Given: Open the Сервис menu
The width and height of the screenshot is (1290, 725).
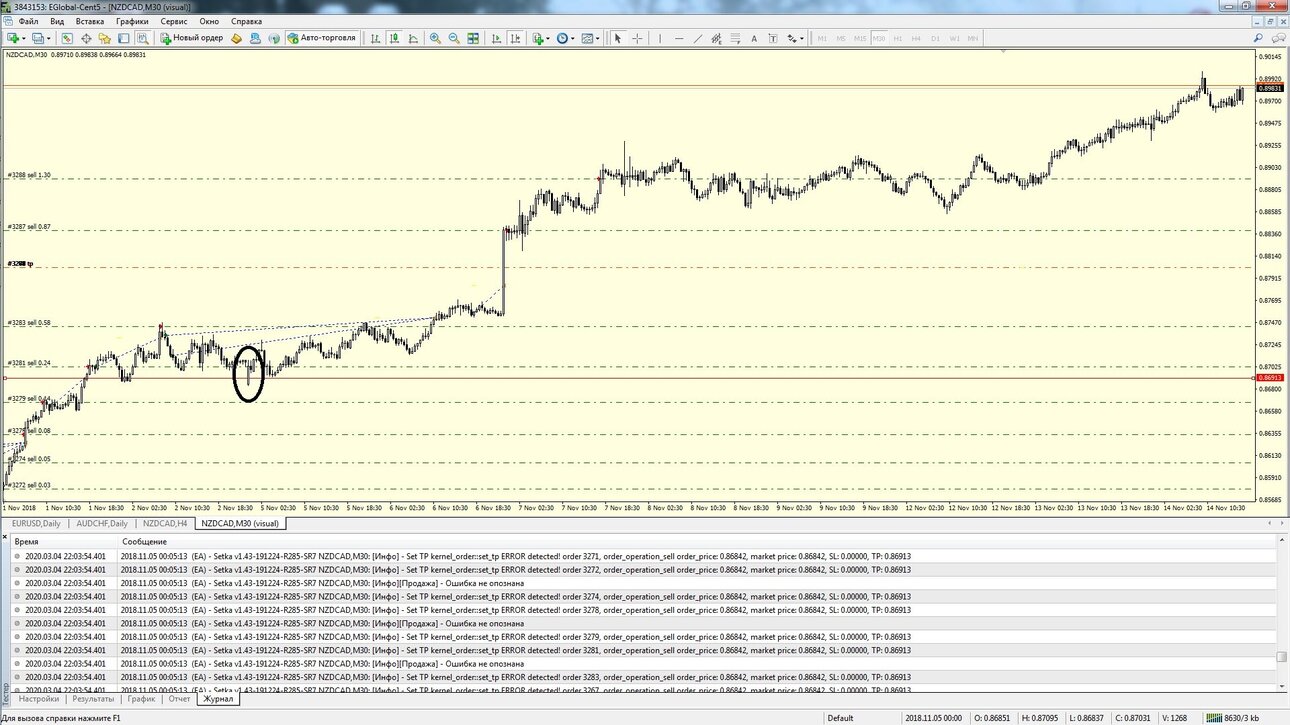Looking at the screenshot, I should coord(174,21).
